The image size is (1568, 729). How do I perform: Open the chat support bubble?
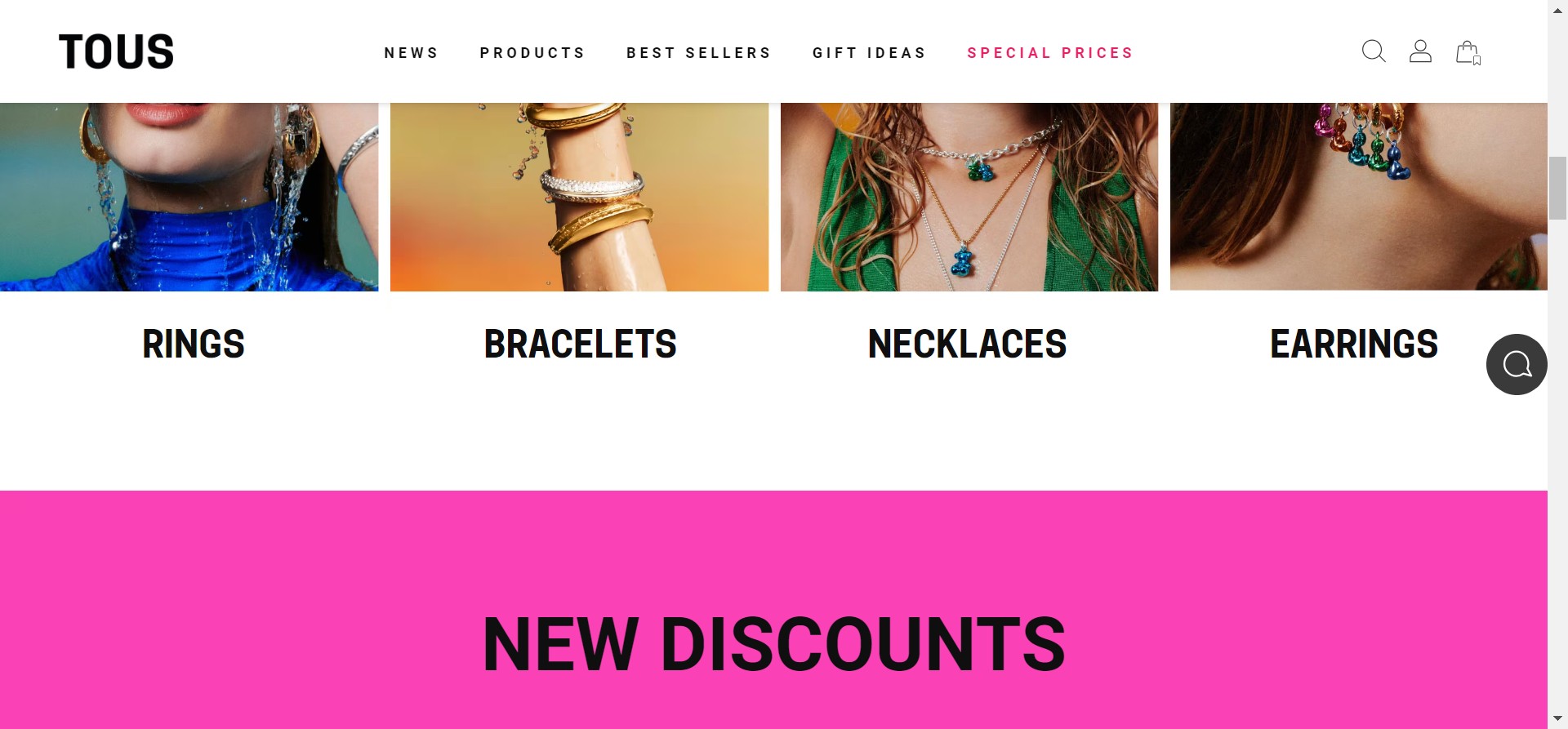(x=1517, y=364)
